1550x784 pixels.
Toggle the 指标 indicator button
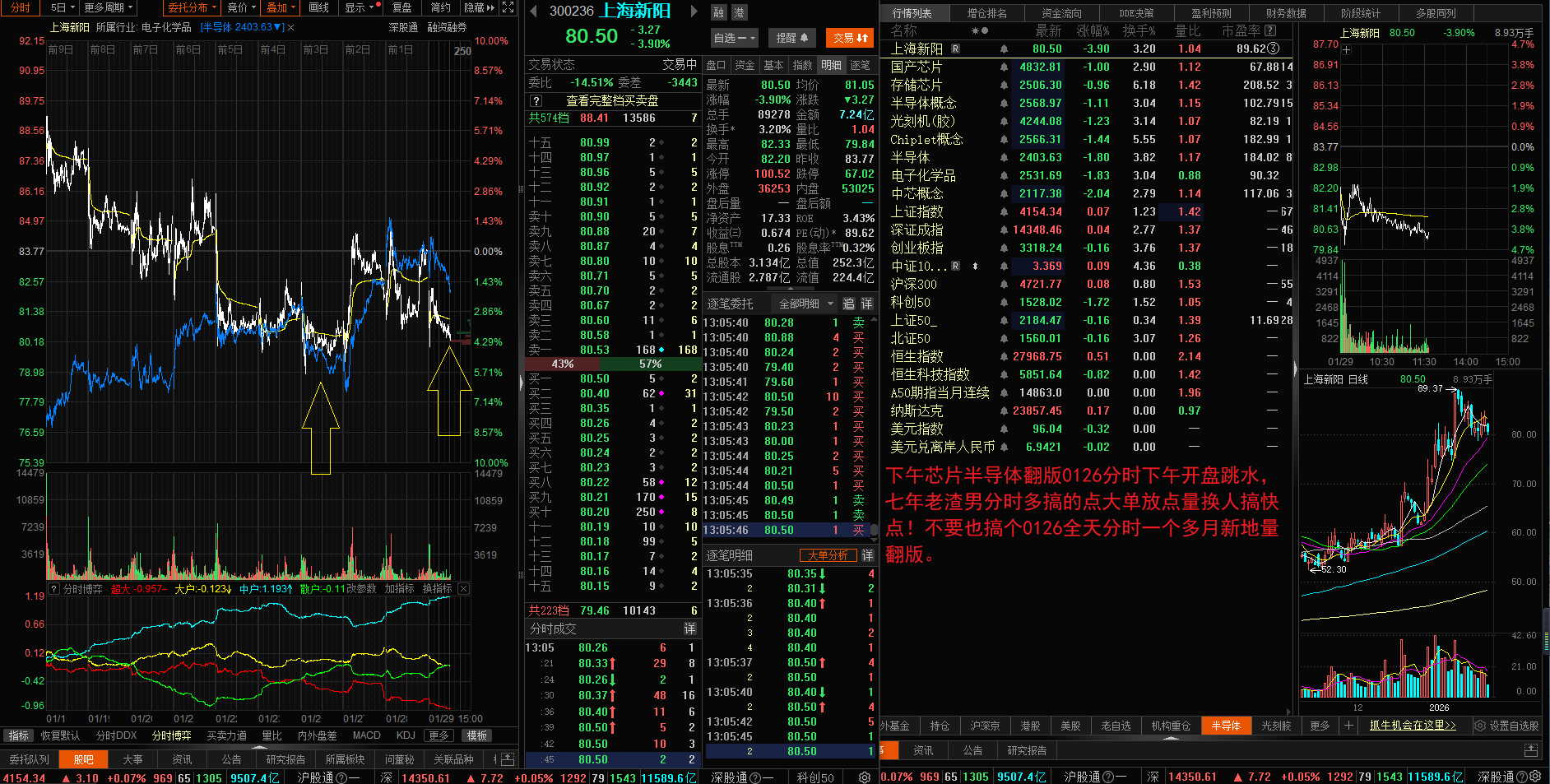pyautogui.click(x=19, y=735)
